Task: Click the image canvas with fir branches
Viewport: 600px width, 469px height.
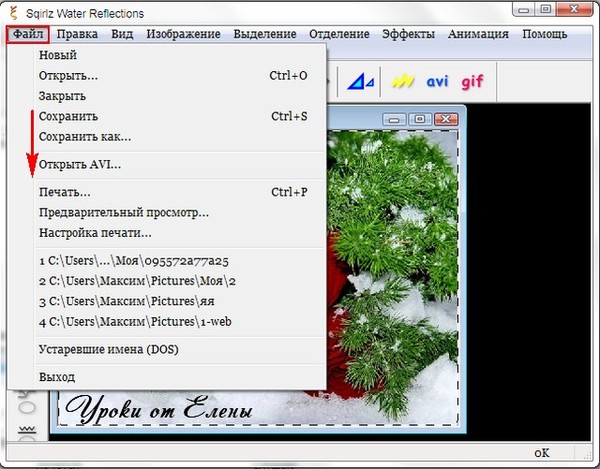Action: (x=392, y=277)
